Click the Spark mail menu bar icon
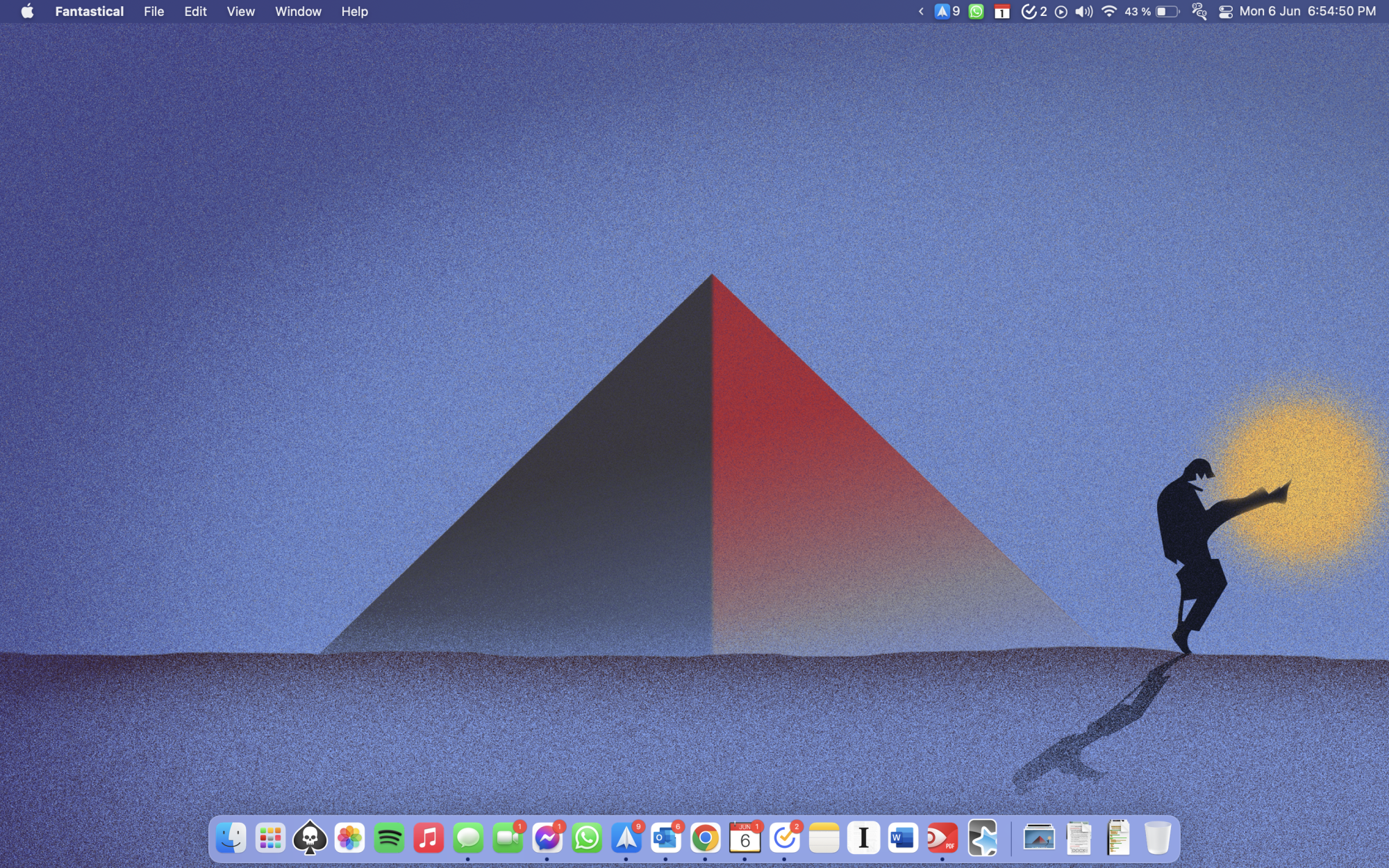 coord(942,12)
